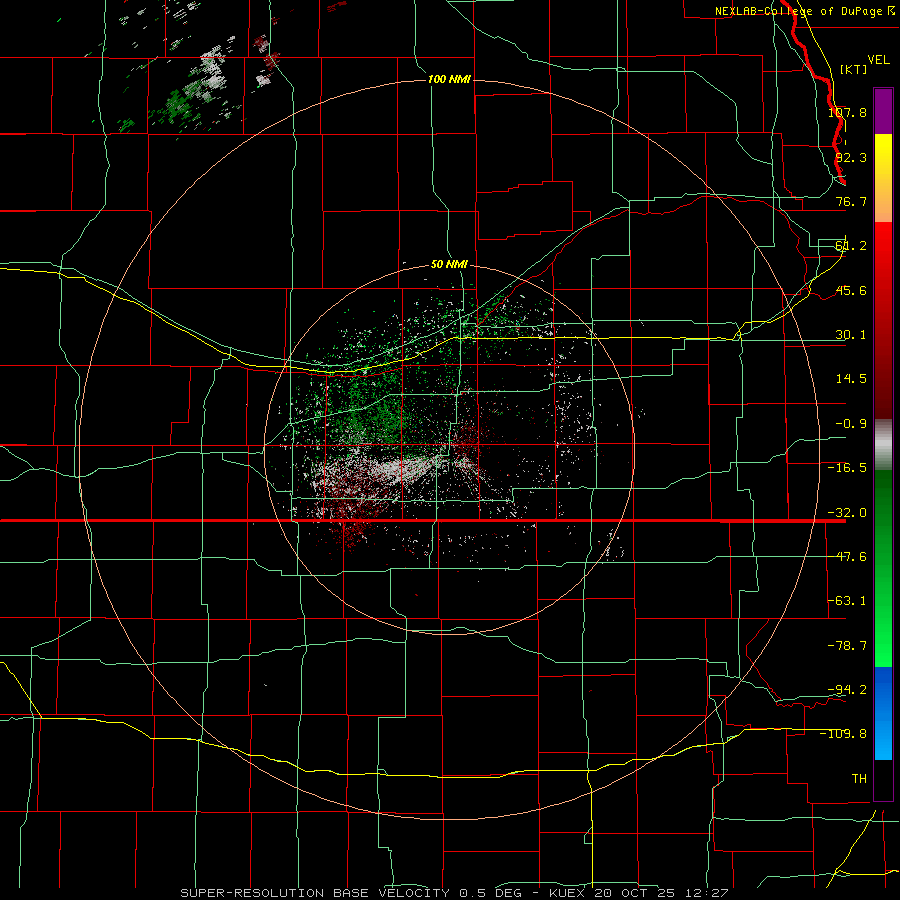Click the VEL legend title
Screen dimensions: 900x900
pyautogui.click(x=878, y=60)
